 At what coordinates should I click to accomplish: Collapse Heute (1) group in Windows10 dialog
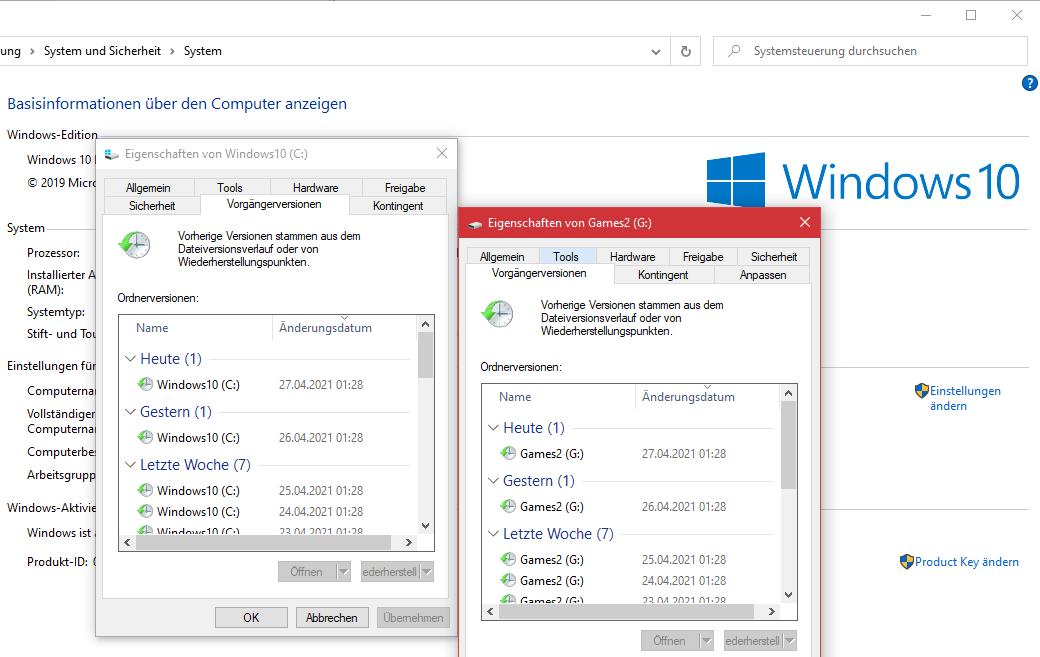pyautogui.click(x=130, y=359)
